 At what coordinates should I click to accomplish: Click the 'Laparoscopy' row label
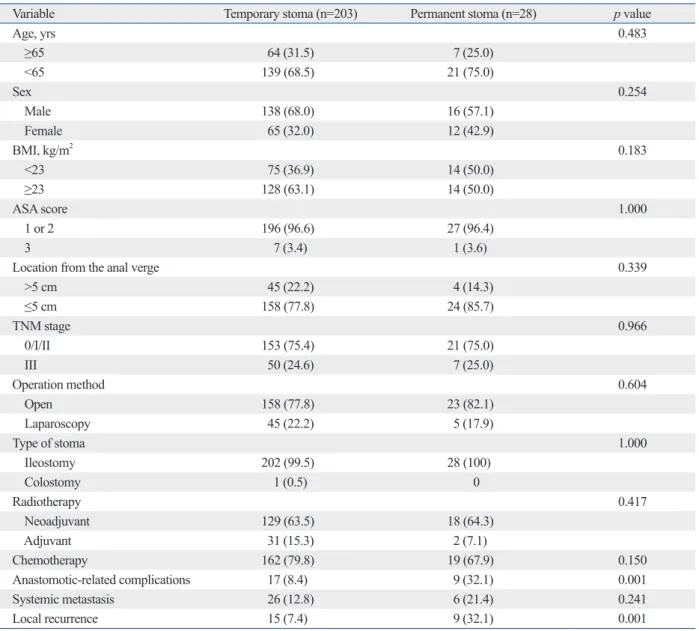click(57, 424)
